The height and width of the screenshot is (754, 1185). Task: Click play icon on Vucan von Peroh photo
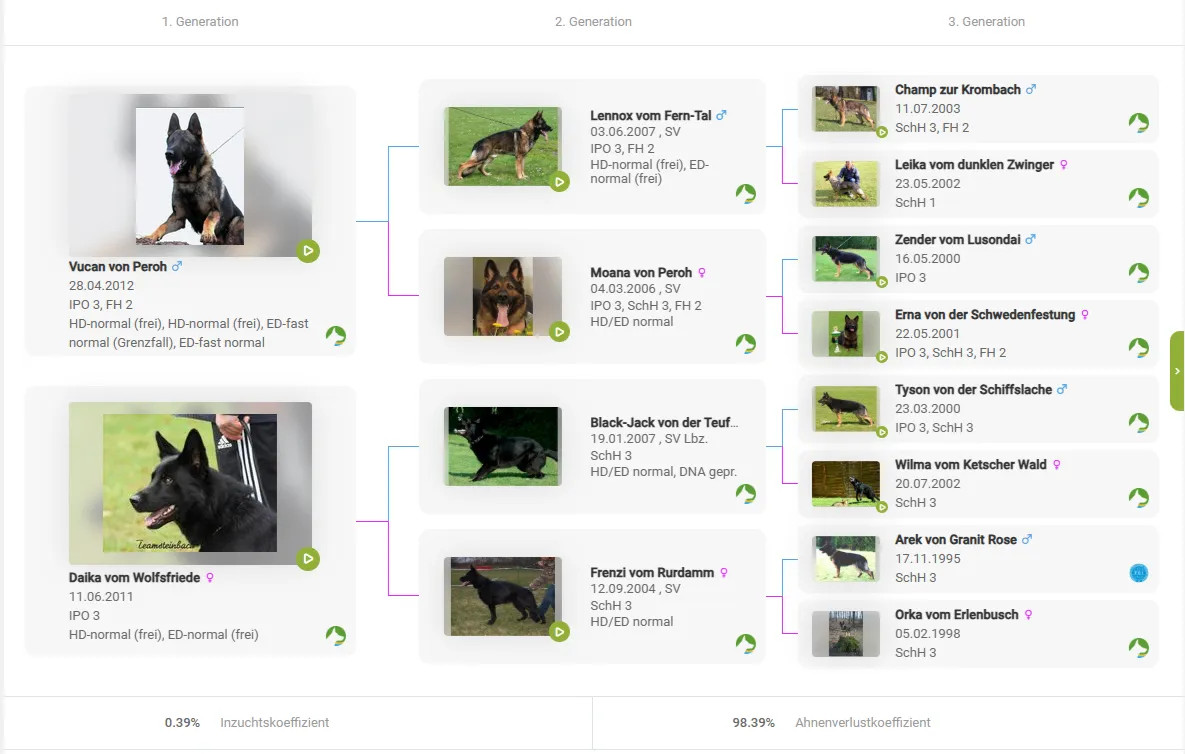point(308,251)
